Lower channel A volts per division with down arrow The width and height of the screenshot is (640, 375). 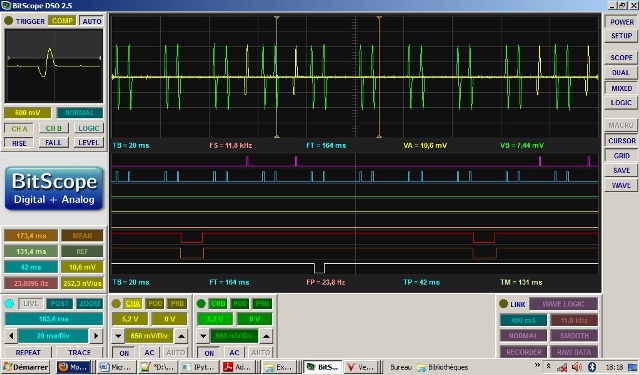click(x=118, y=336)
